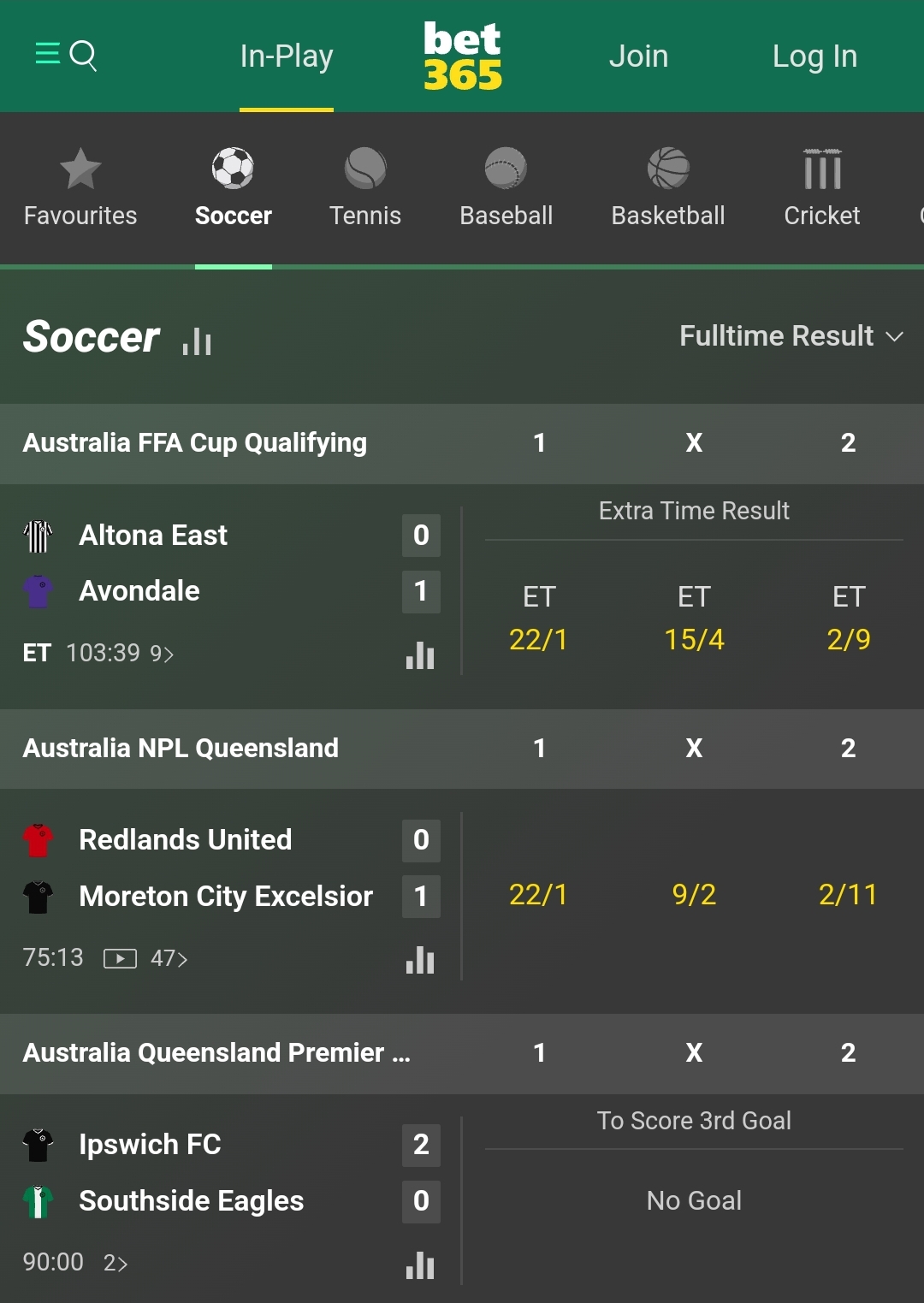Expand all 9 markets for Altona East match
The height and width of the screenshot is (1303, 924).
[161, 653]
